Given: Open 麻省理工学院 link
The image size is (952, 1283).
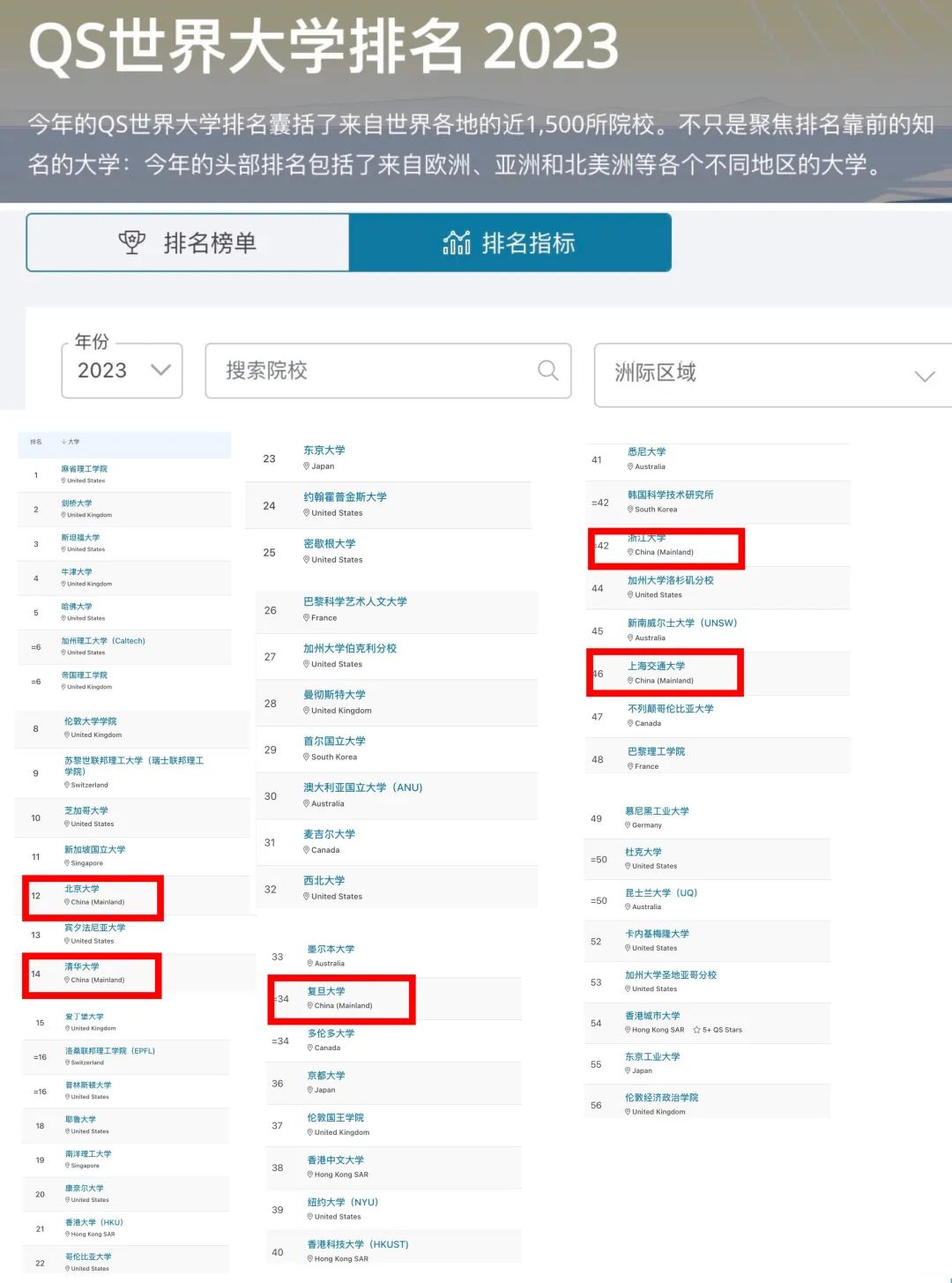Looking at the screenshot, I should (84, 469).
